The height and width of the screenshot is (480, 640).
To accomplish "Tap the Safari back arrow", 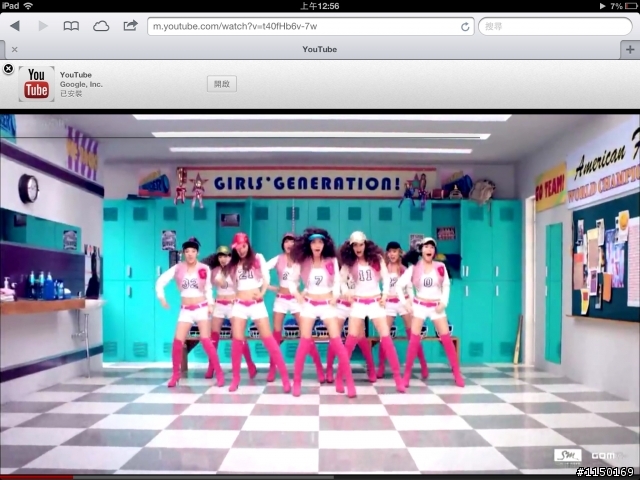I will click(x=15, y=26).
